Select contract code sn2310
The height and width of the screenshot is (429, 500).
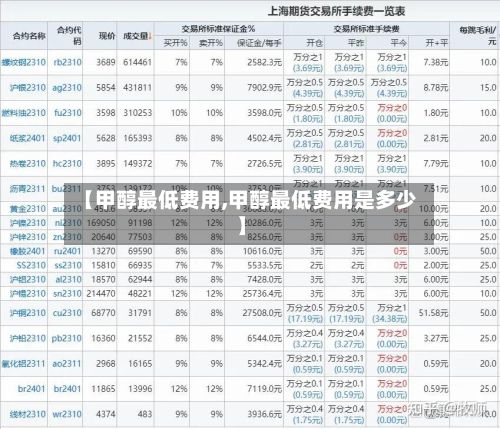[x=67, y=294]
